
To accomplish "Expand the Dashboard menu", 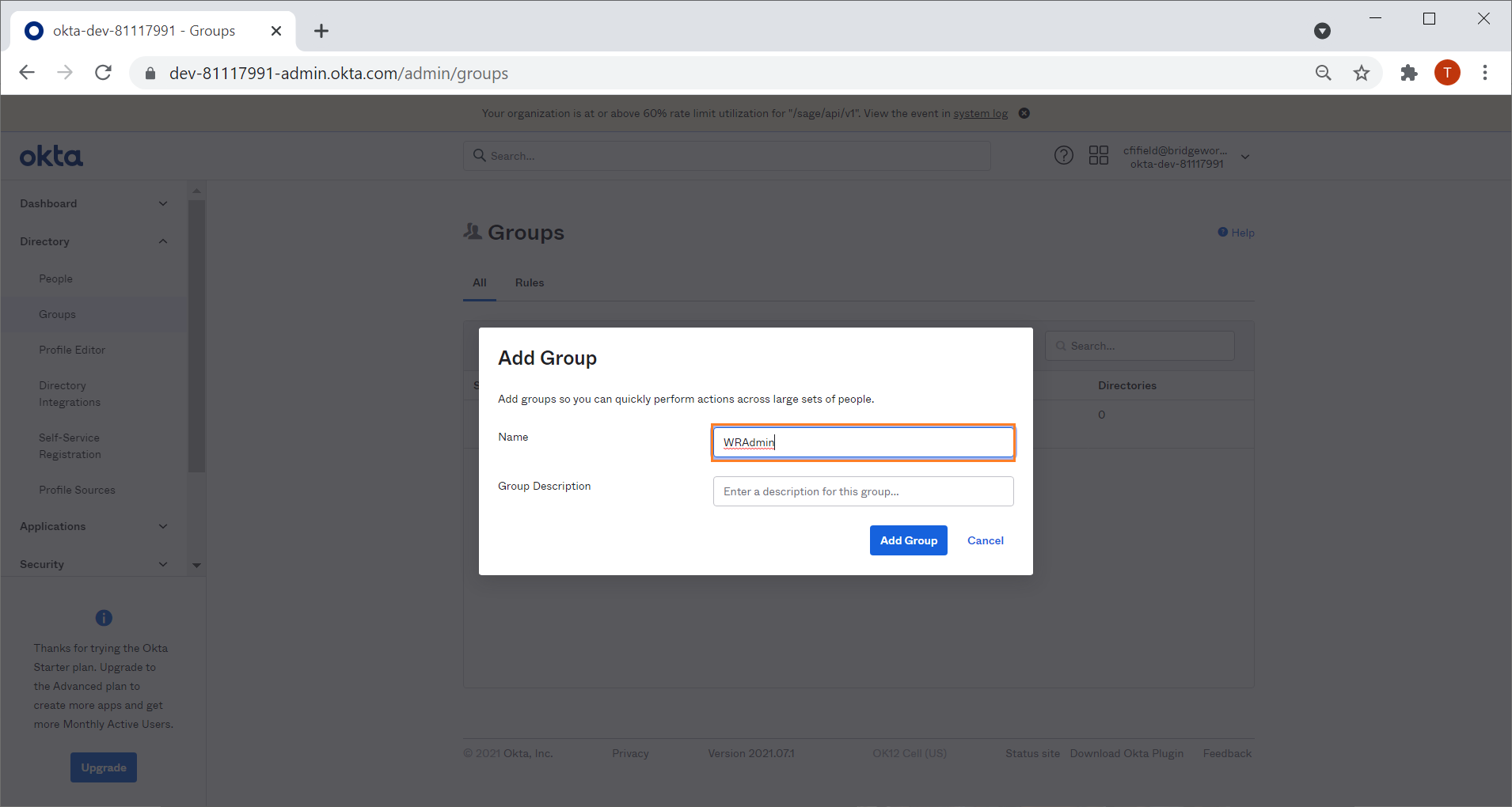I will 94,203.
